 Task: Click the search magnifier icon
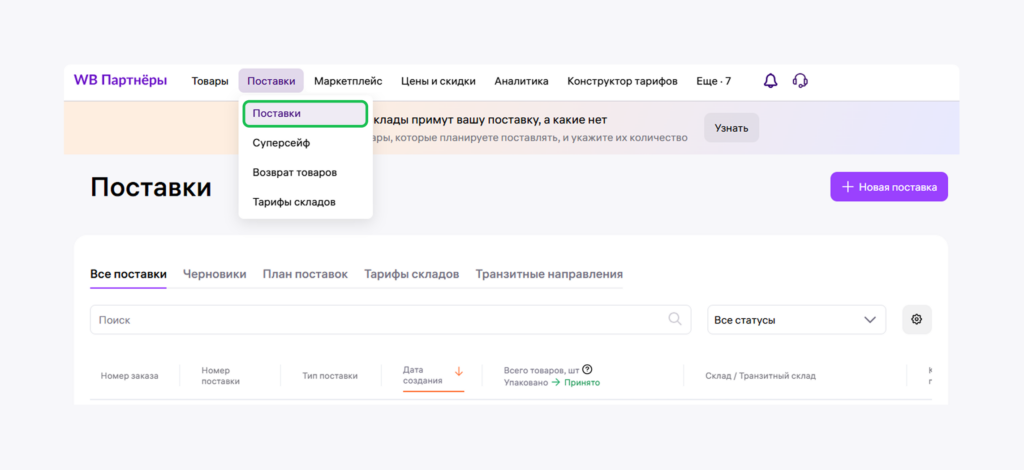coord(675,319)
